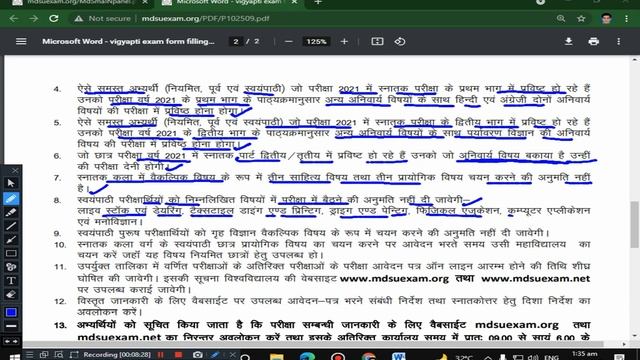Image resolution: width=640 pixels, height=360 pixels.
Task: Select the cursor pointer tool in annotation panel
Action: (x=11, y=183)
